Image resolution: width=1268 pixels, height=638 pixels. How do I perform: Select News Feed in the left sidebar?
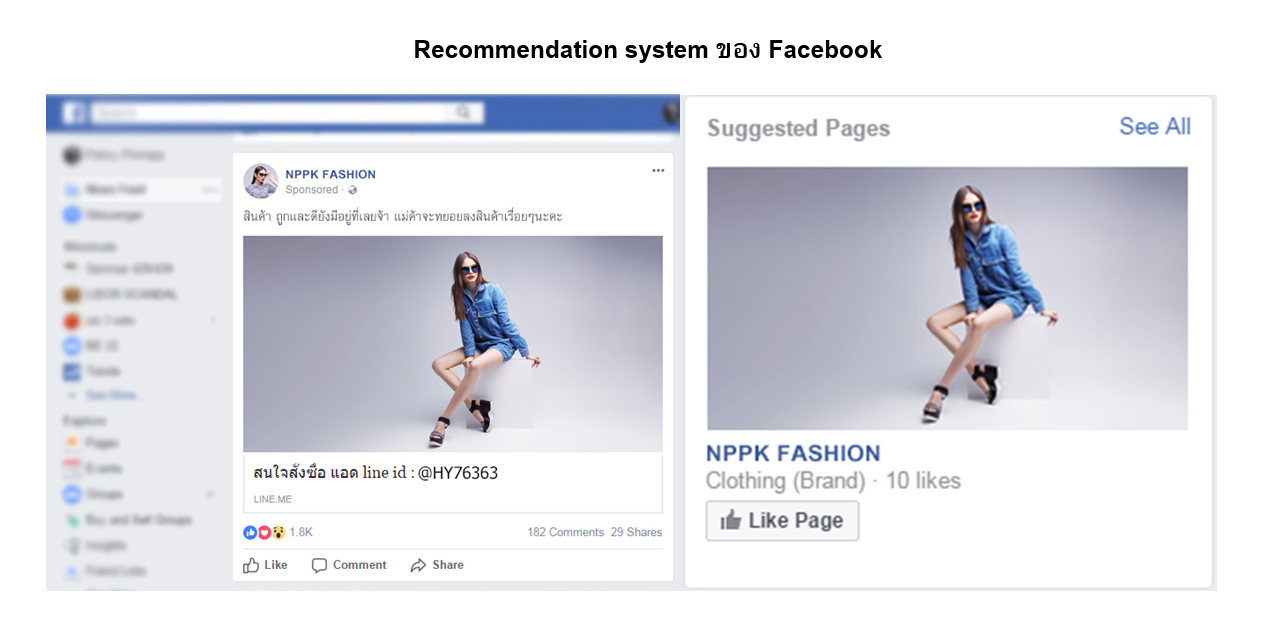click(115, 189)
